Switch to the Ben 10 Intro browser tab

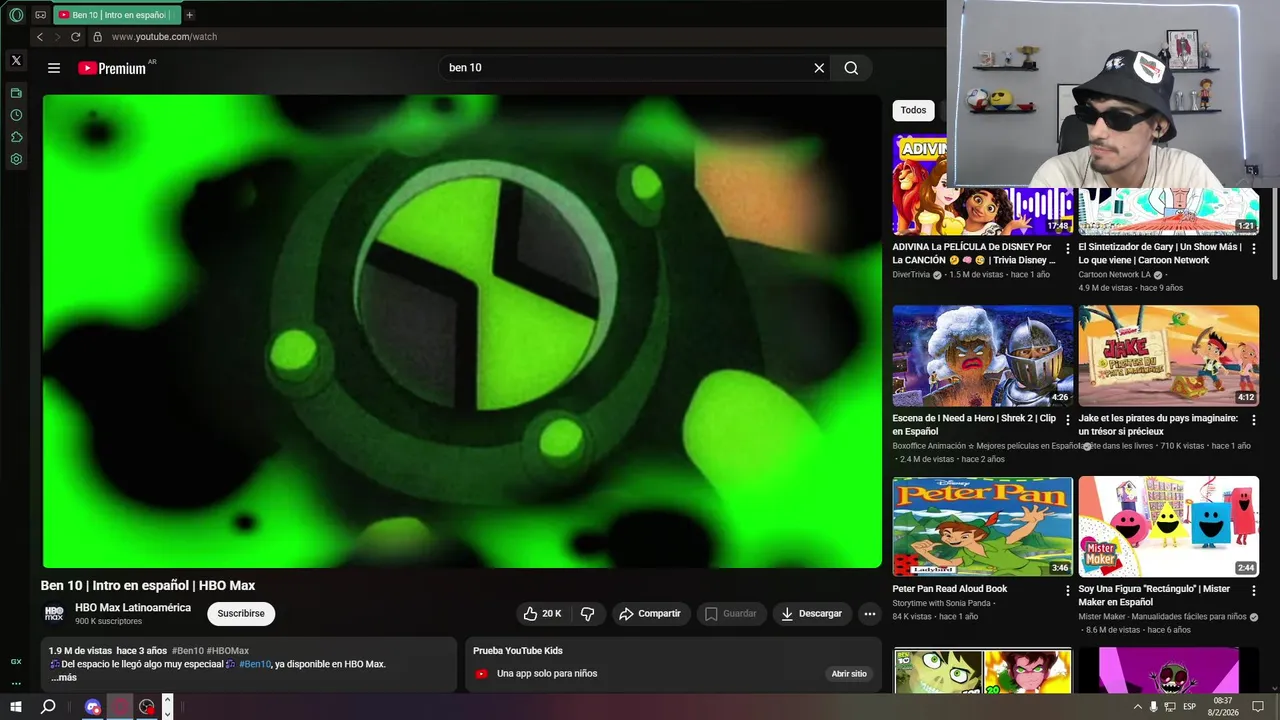click(x=117, y=15)
